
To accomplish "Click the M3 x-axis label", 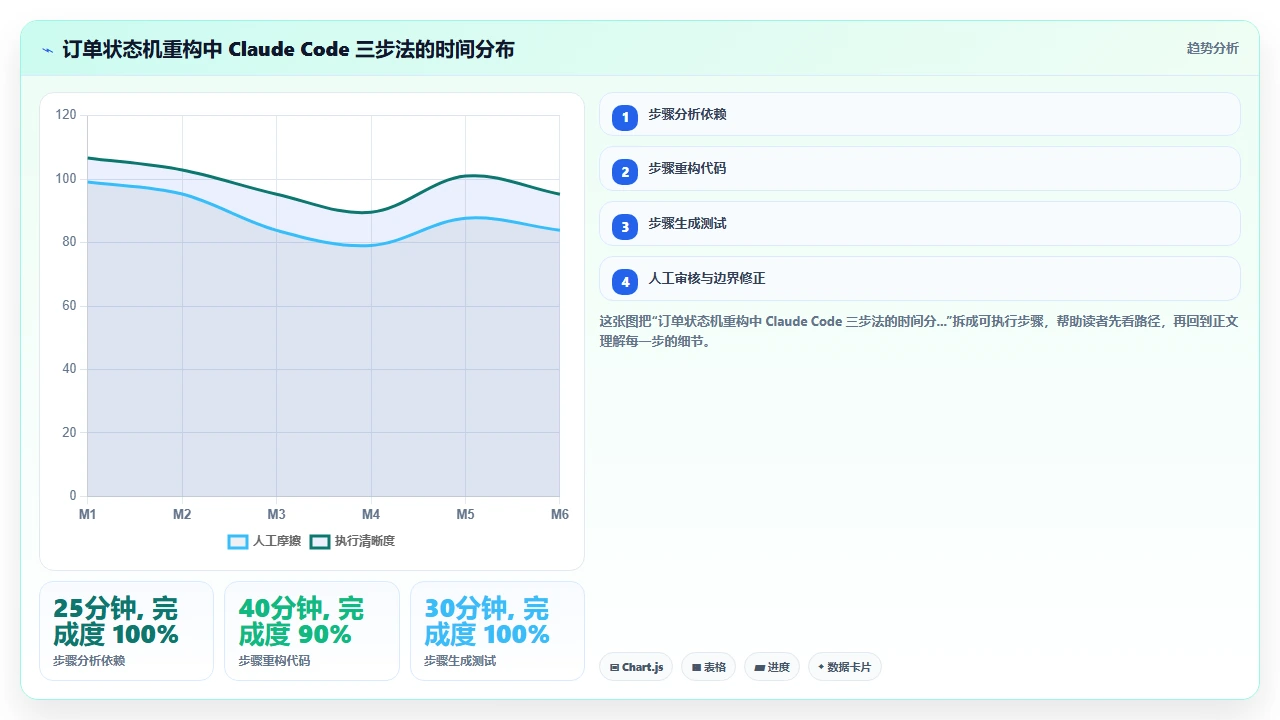I will 277,514.
